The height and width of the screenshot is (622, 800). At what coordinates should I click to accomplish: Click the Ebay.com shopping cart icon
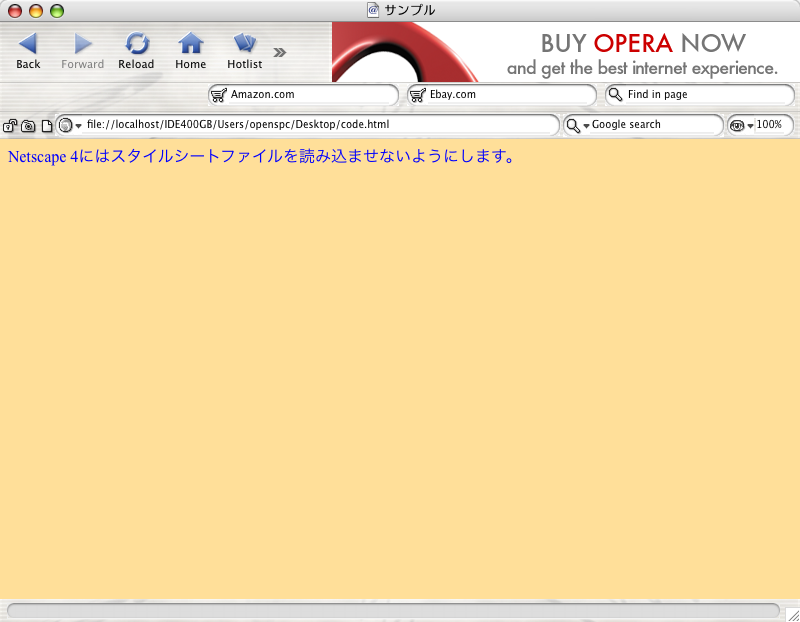click(x=418, y=95)
